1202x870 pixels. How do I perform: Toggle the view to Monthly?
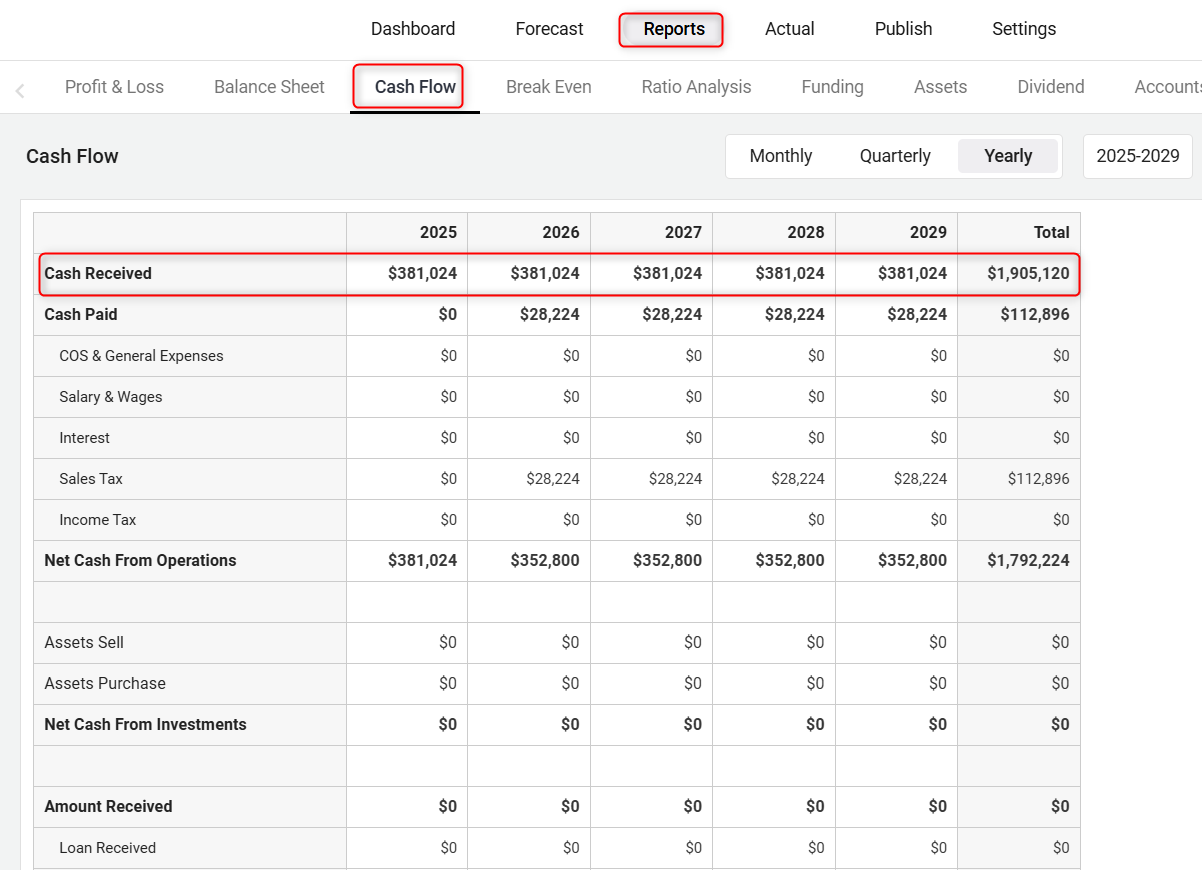(780, 156)
